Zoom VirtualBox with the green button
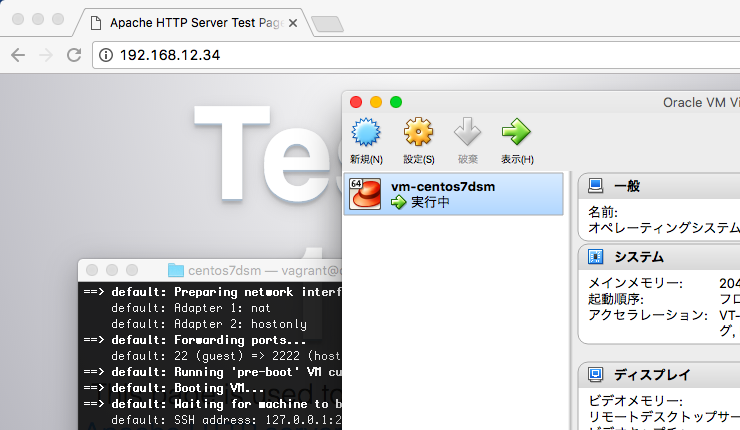Image resolution: width=740 pixels, height=430 pixels. 396,102
